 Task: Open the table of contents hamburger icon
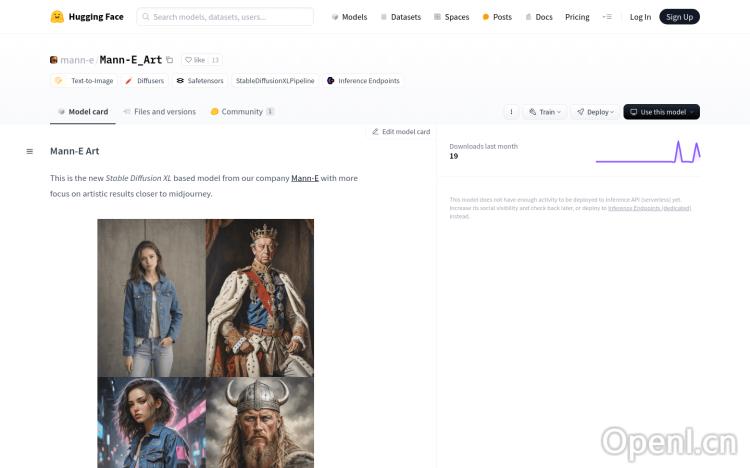pyautogui.click(x=30, y=152)
